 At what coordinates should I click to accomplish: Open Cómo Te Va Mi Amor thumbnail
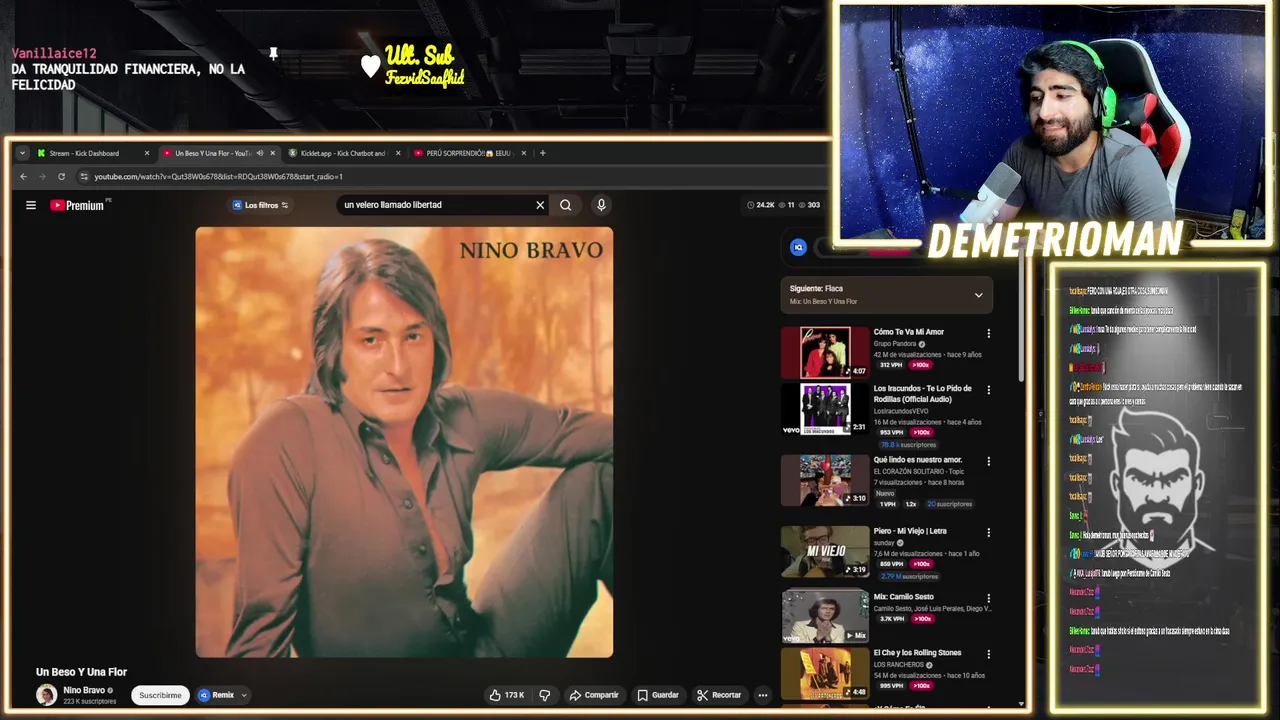tap(825, 352)
